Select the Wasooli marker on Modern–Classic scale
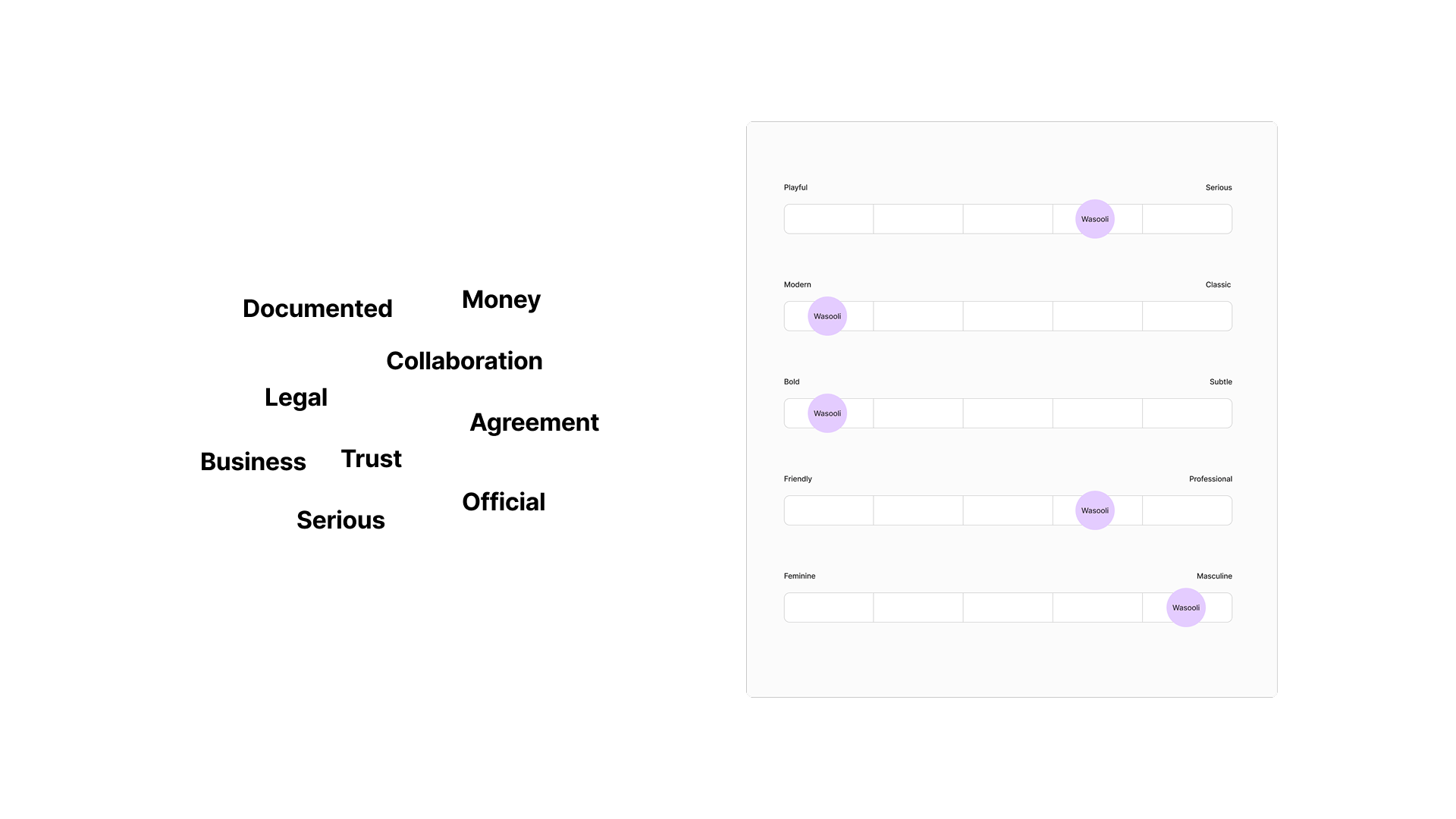This screenshot has width=1456, height=819. (827, 316)
